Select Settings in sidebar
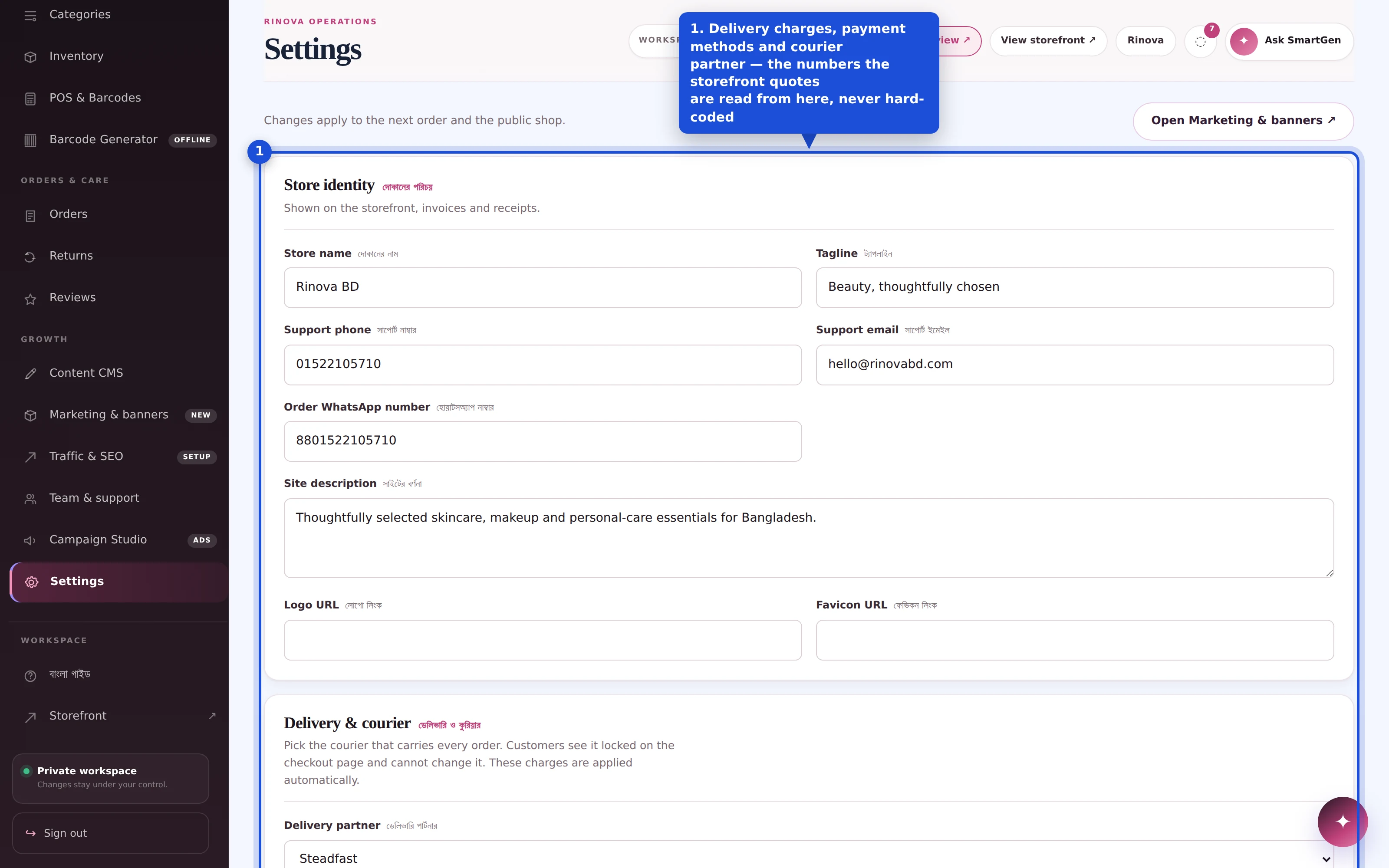Screen dimensions: 1389x868 click(x=119, y=582)
